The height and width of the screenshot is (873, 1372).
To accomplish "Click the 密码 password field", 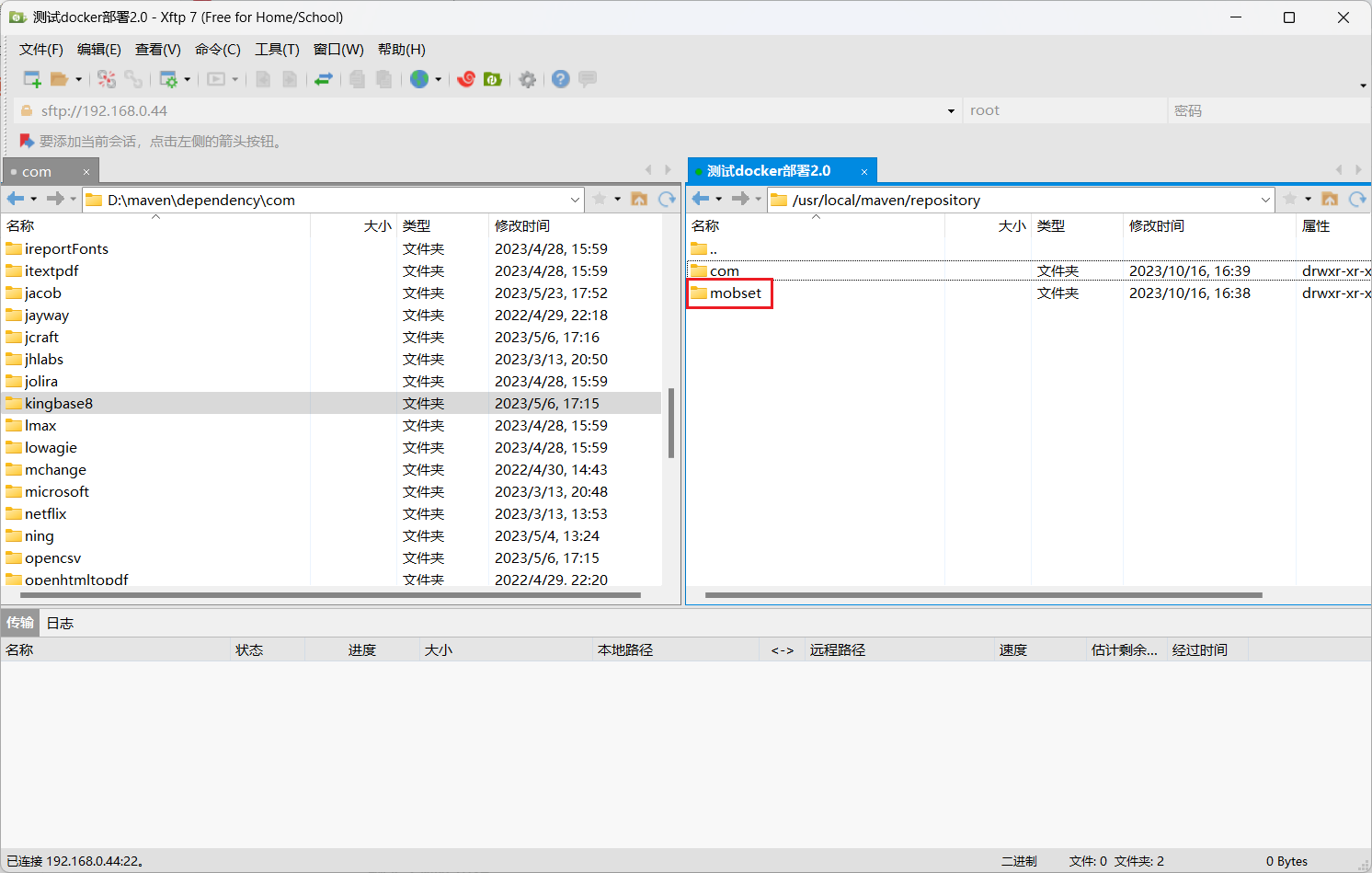I will point(1270,111).
